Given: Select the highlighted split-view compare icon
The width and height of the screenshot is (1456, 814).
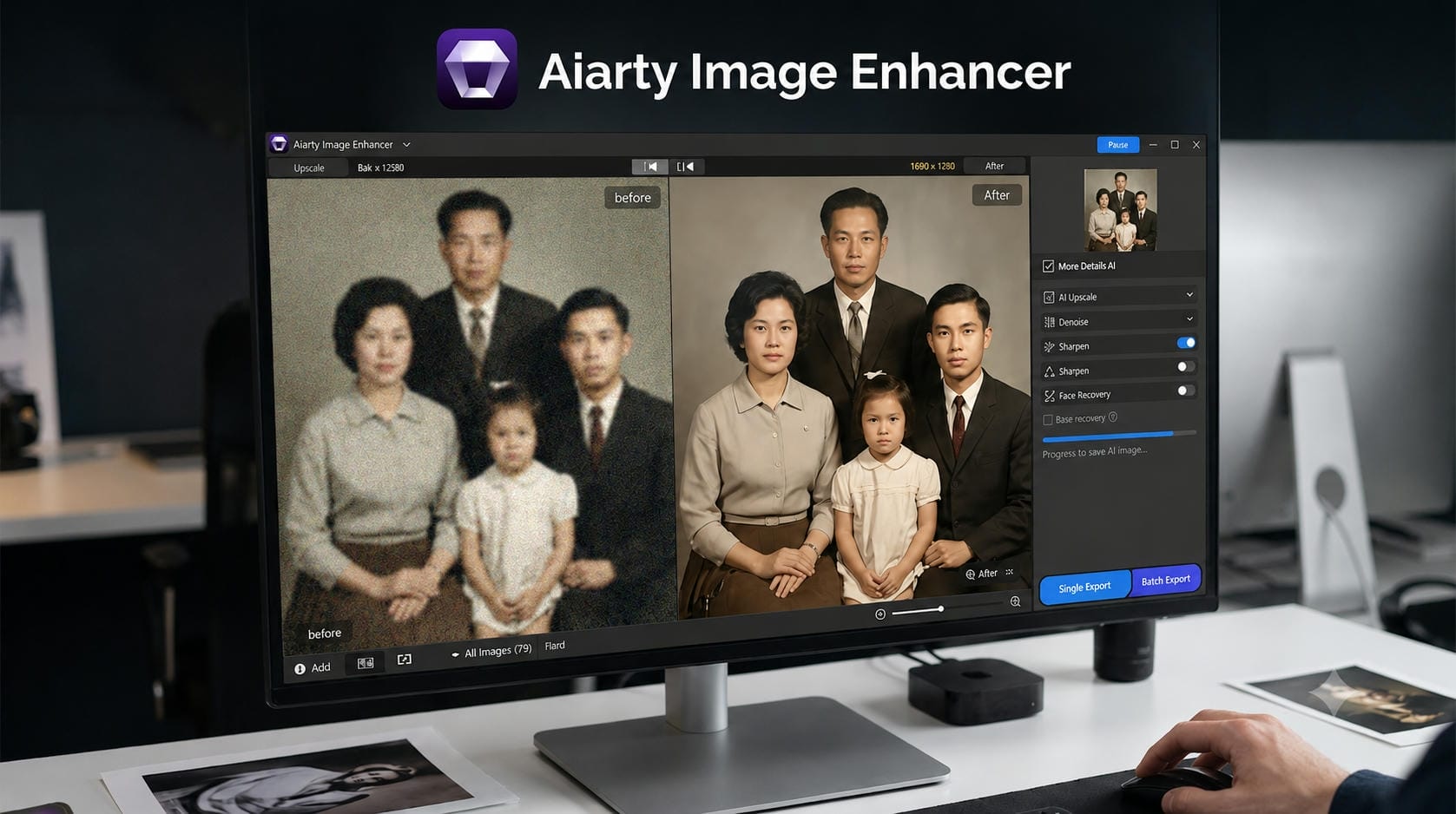Looking at the screenshot, I should pos(649,167).
